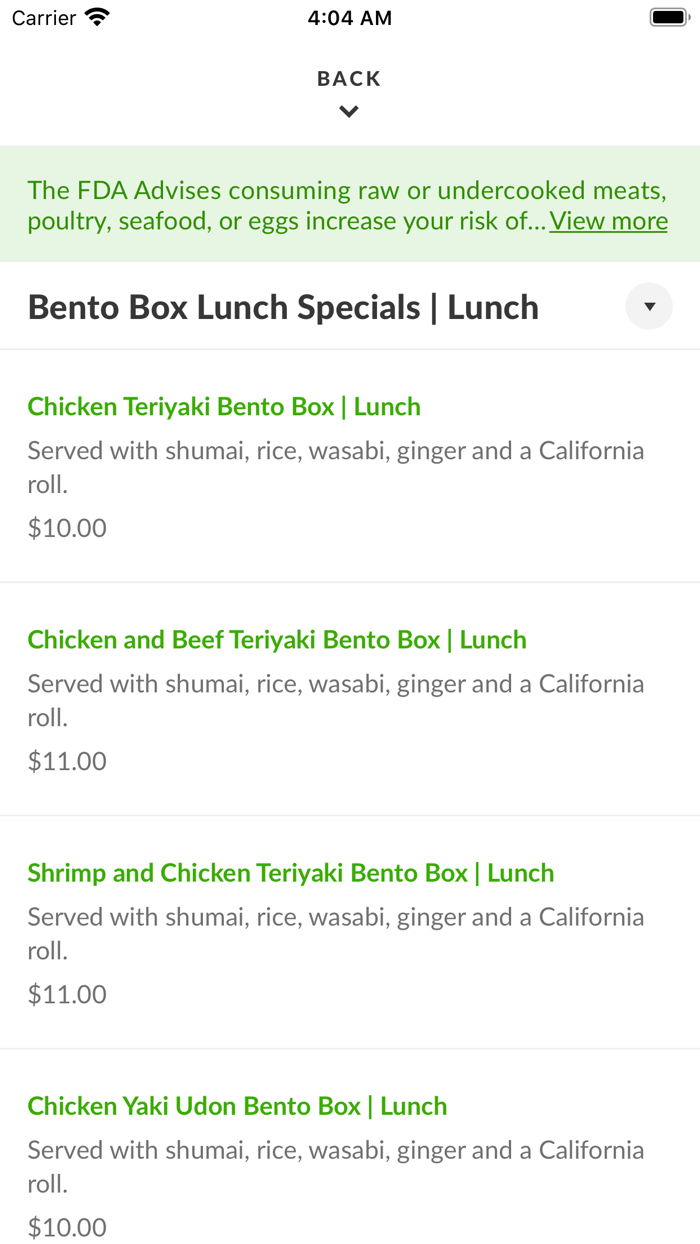Tap the $11.00 price under Shrimp and Chicken
This screenshot has height=1244, width=700.
[67, 994]
